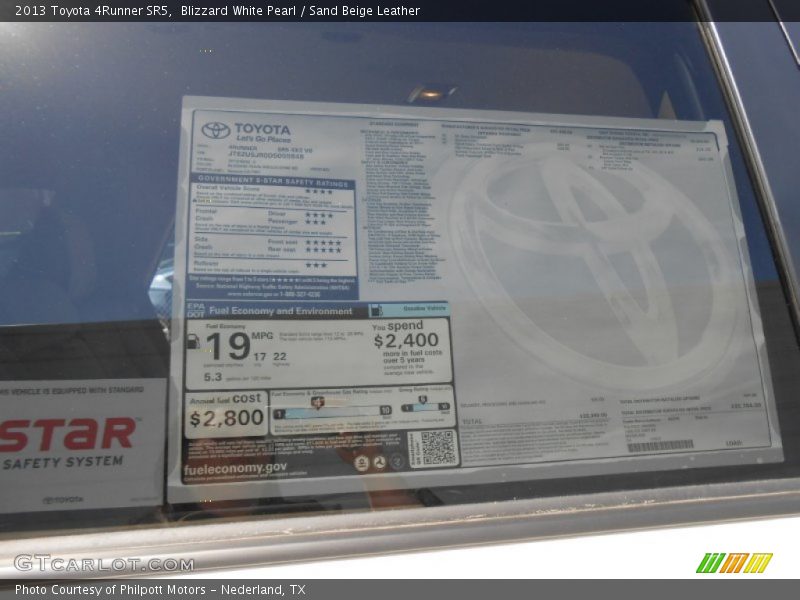The image size is (800, 600).
Task: Click the Toyota logo on the window sticker
Action: click(x=214, y=130)
